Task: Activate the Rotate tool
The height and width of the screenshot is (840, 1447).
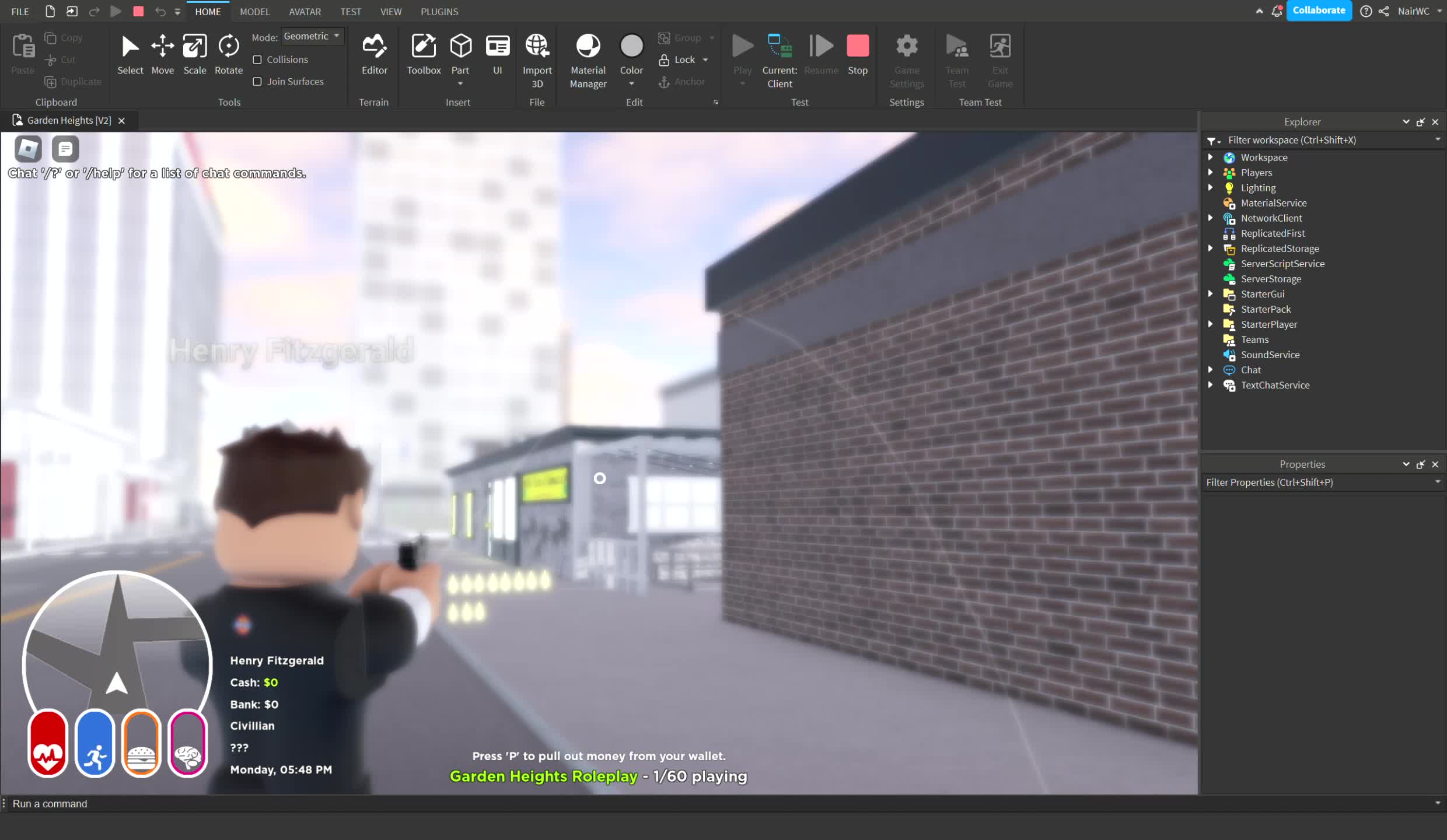Action: [x=228, y=54]
